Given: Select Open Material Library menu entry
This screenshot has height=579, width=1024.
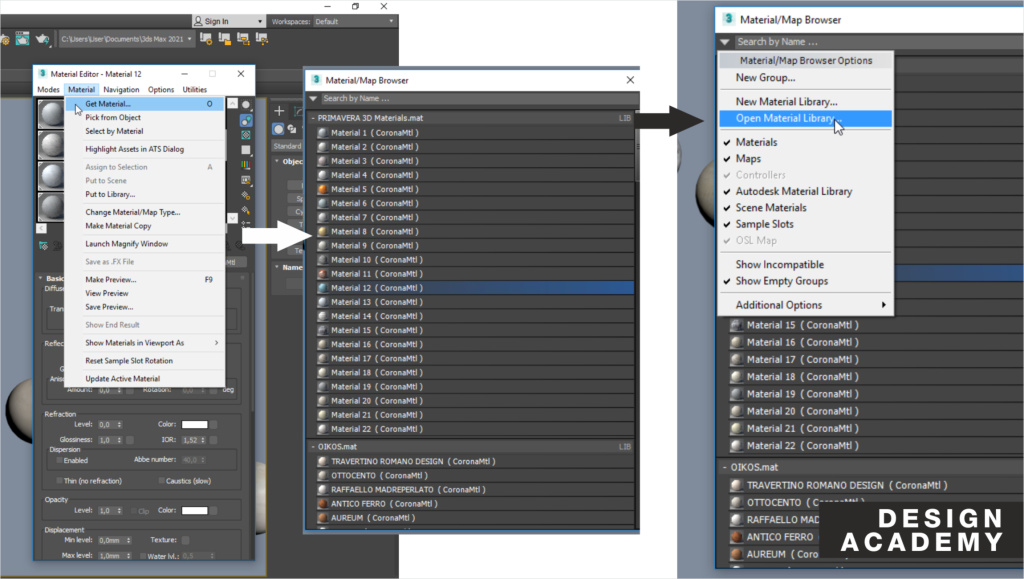Looking at the screenshot, I should pyautogui.click(x=786, y=118).
